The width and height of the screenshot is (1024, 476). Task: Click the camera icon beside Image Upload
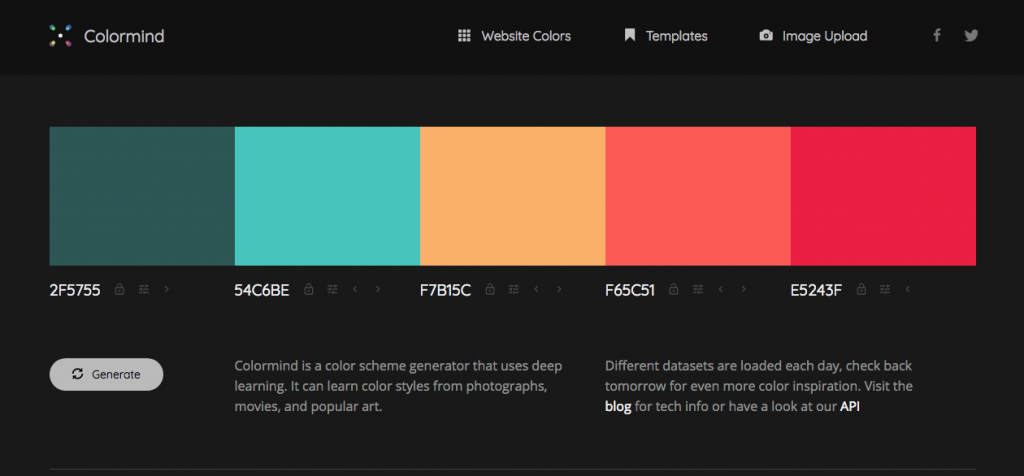(766, 35)
